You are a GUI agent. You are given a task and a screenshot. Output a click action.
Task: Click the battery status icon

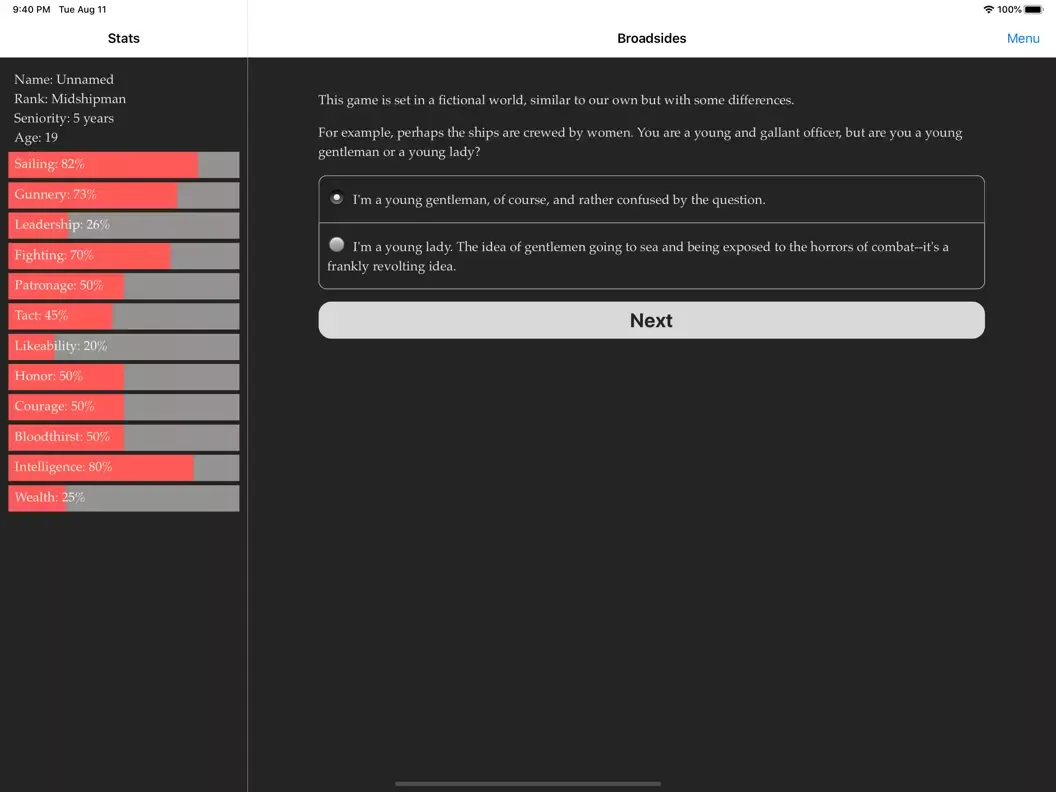point(1034,9)
